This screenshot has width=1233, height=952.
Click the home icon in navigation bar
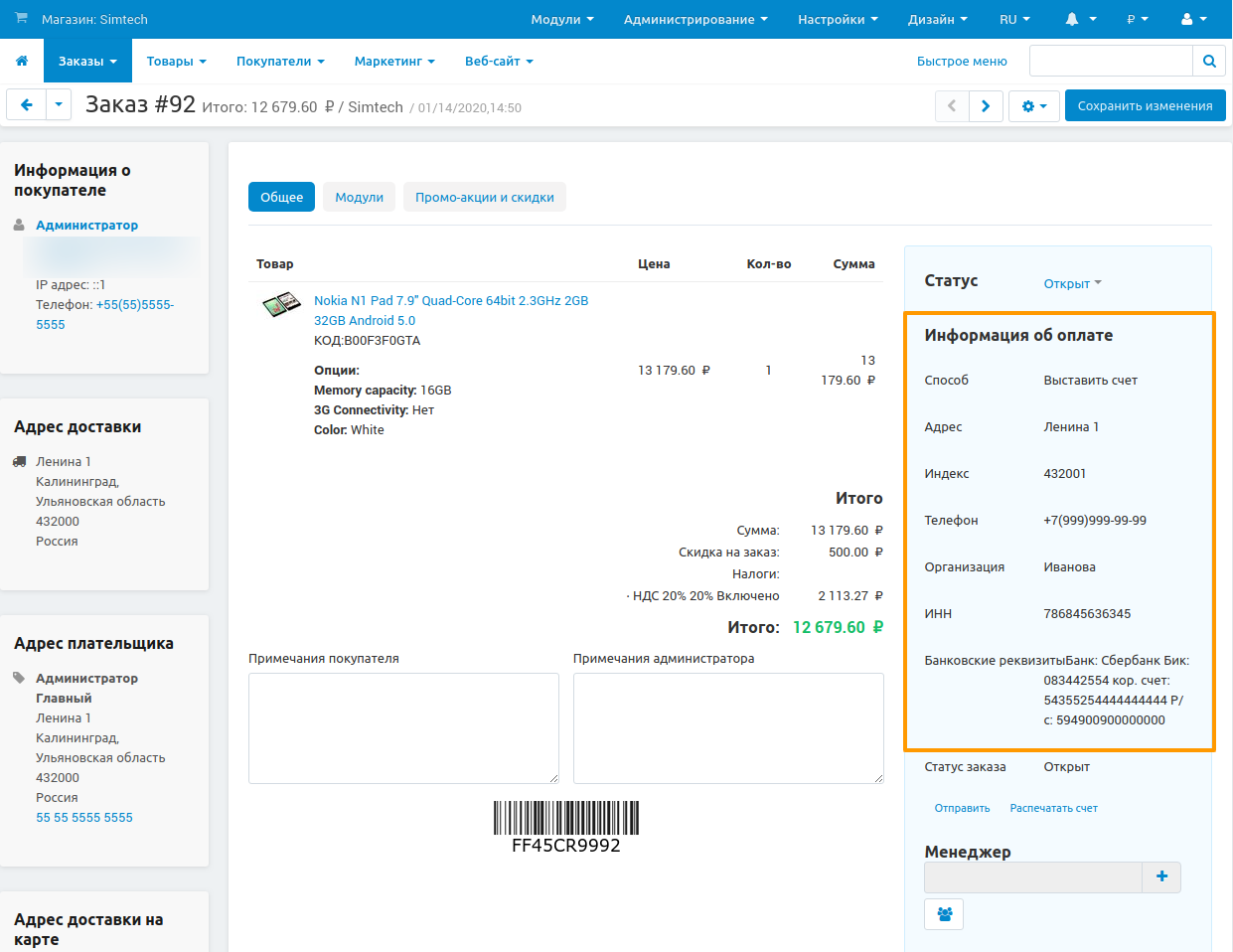click(22, 62)
